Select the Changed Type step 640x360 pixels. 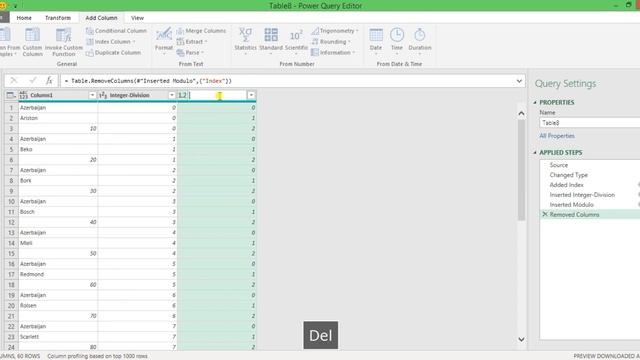point(569,175)
